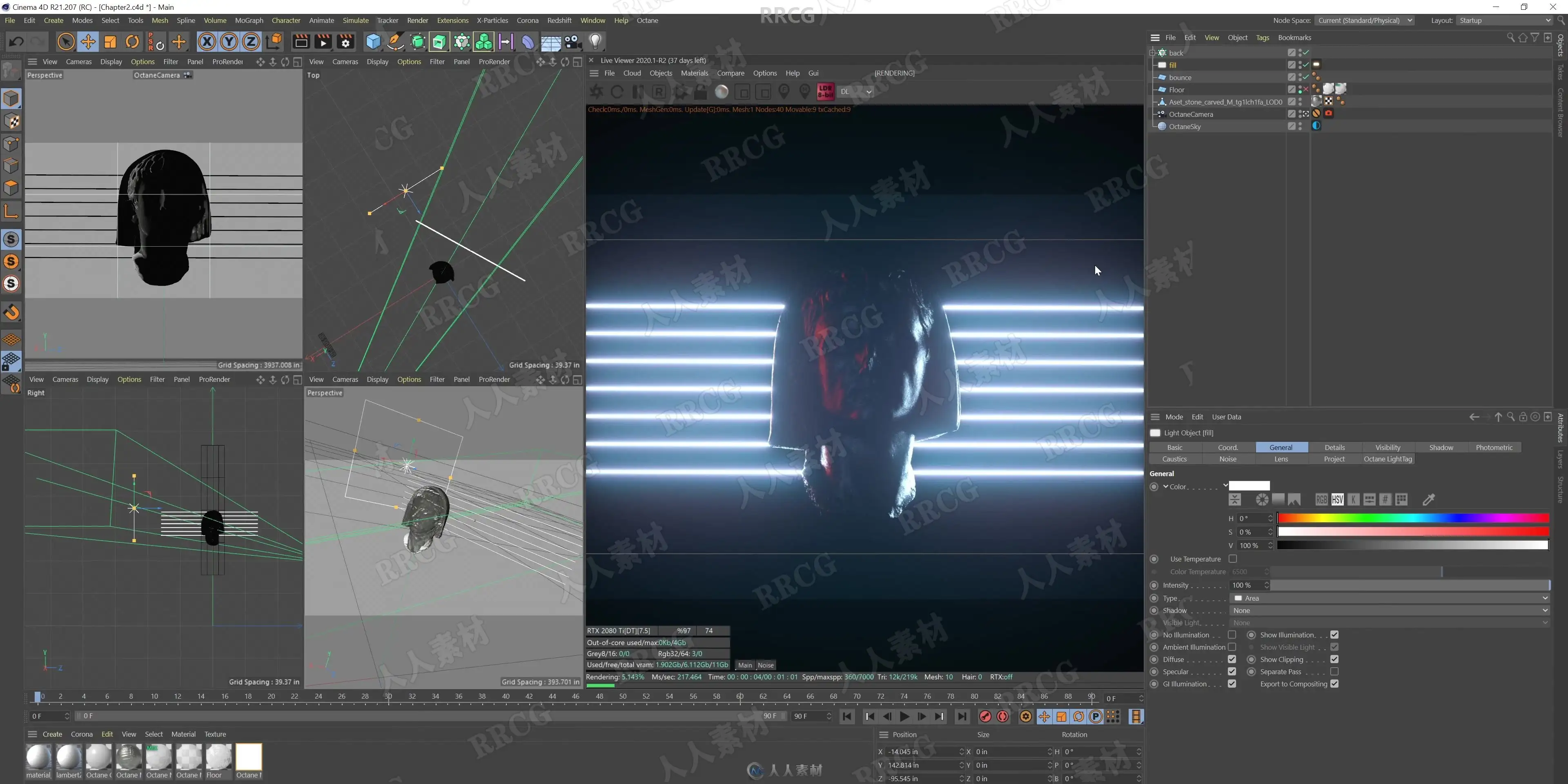Toggle the No Illumination checkbox
The width and height of the screenshot is (1568, 784).
1232,635
